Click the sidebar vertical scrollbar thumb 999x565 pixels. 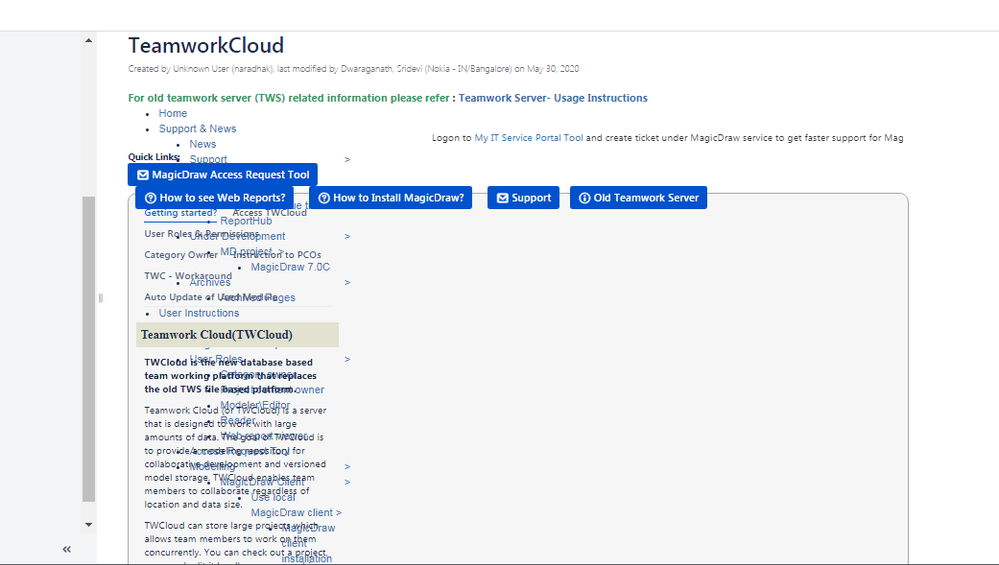pos(89,349)
